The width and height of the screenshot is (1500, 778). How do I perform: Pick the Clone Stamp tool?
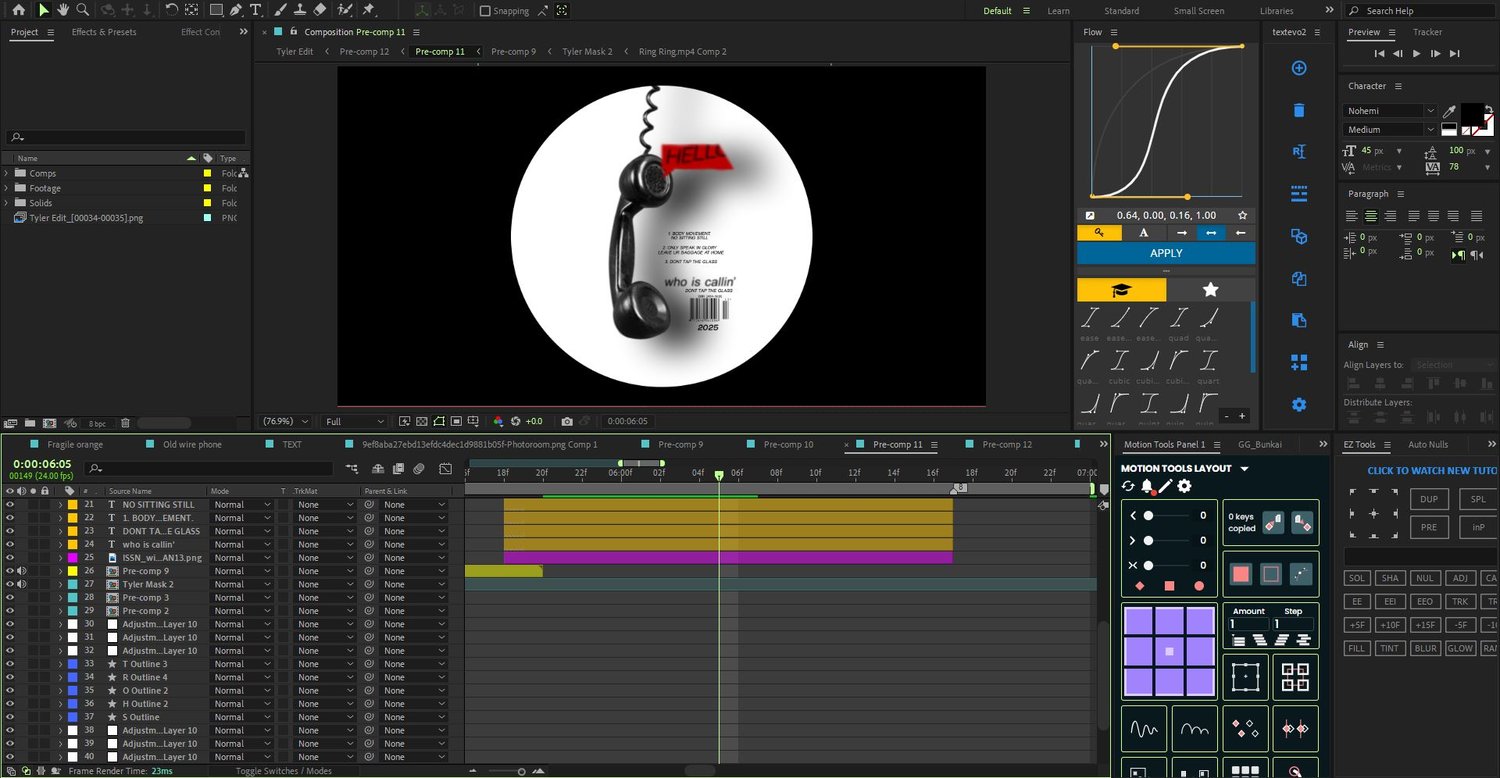300,10
